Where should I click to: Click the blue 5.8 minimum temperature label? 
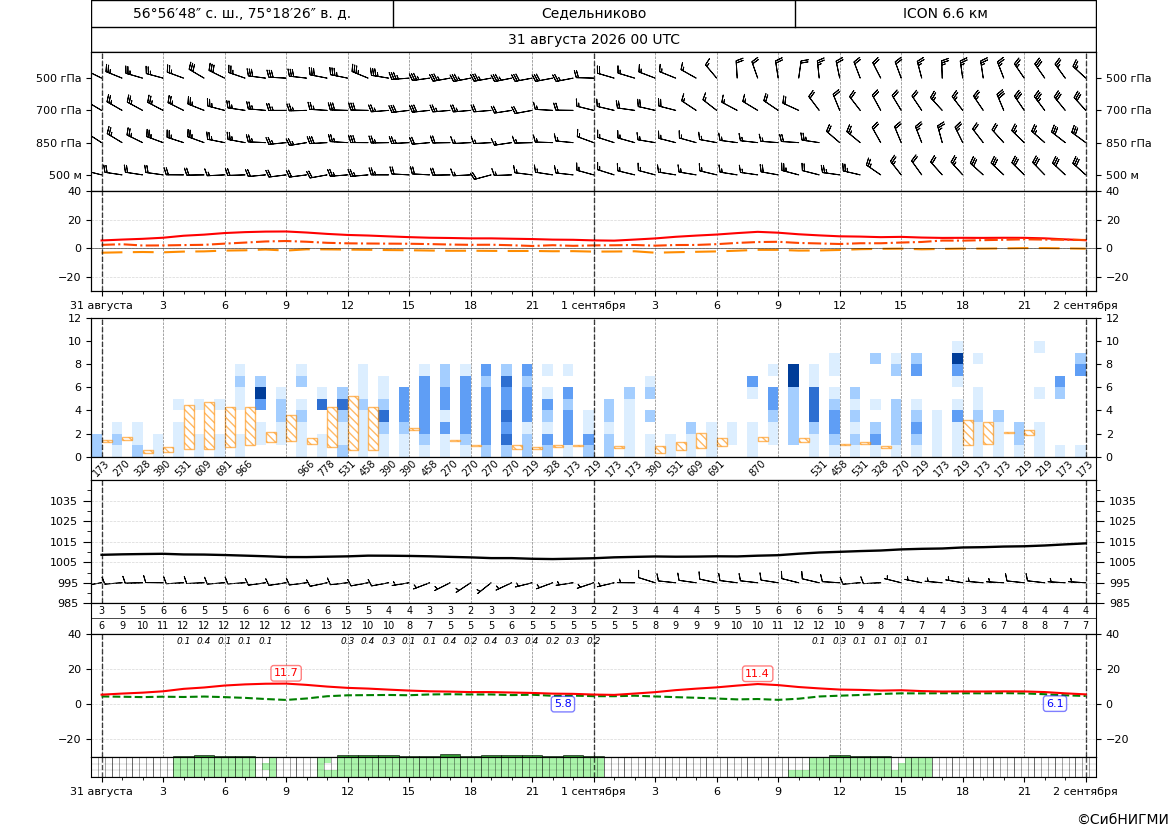click(563, 703)
